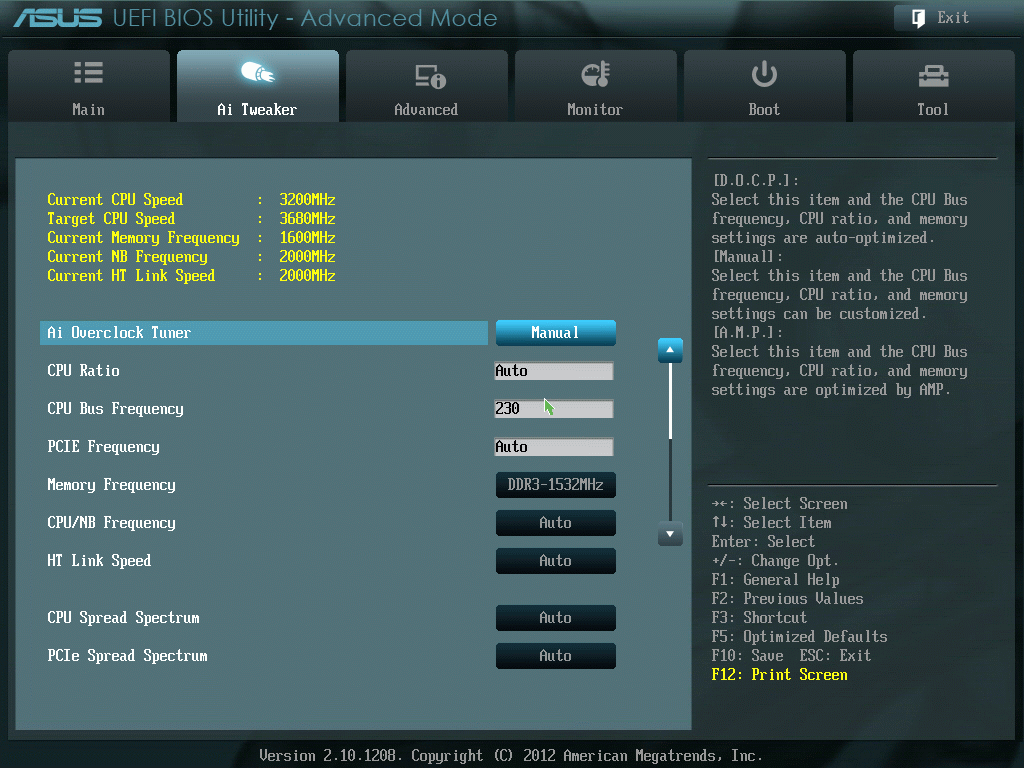1024x768 pixels.
Task: Click the F3: Shortcut hint
Action: coord(759,618)
